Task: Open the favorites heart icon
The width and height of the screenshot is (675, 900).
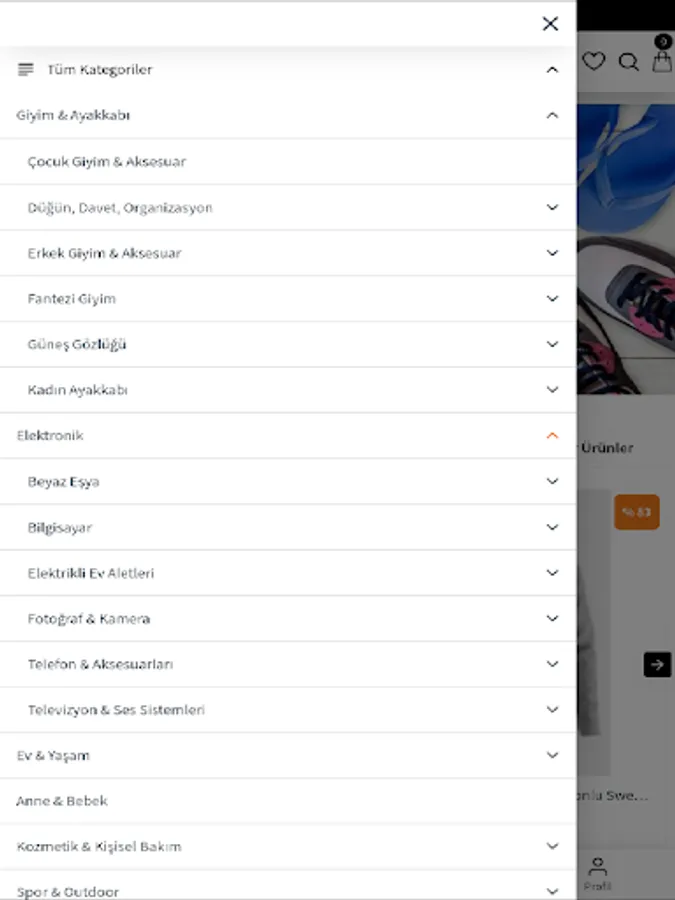Action: (593, 61)
